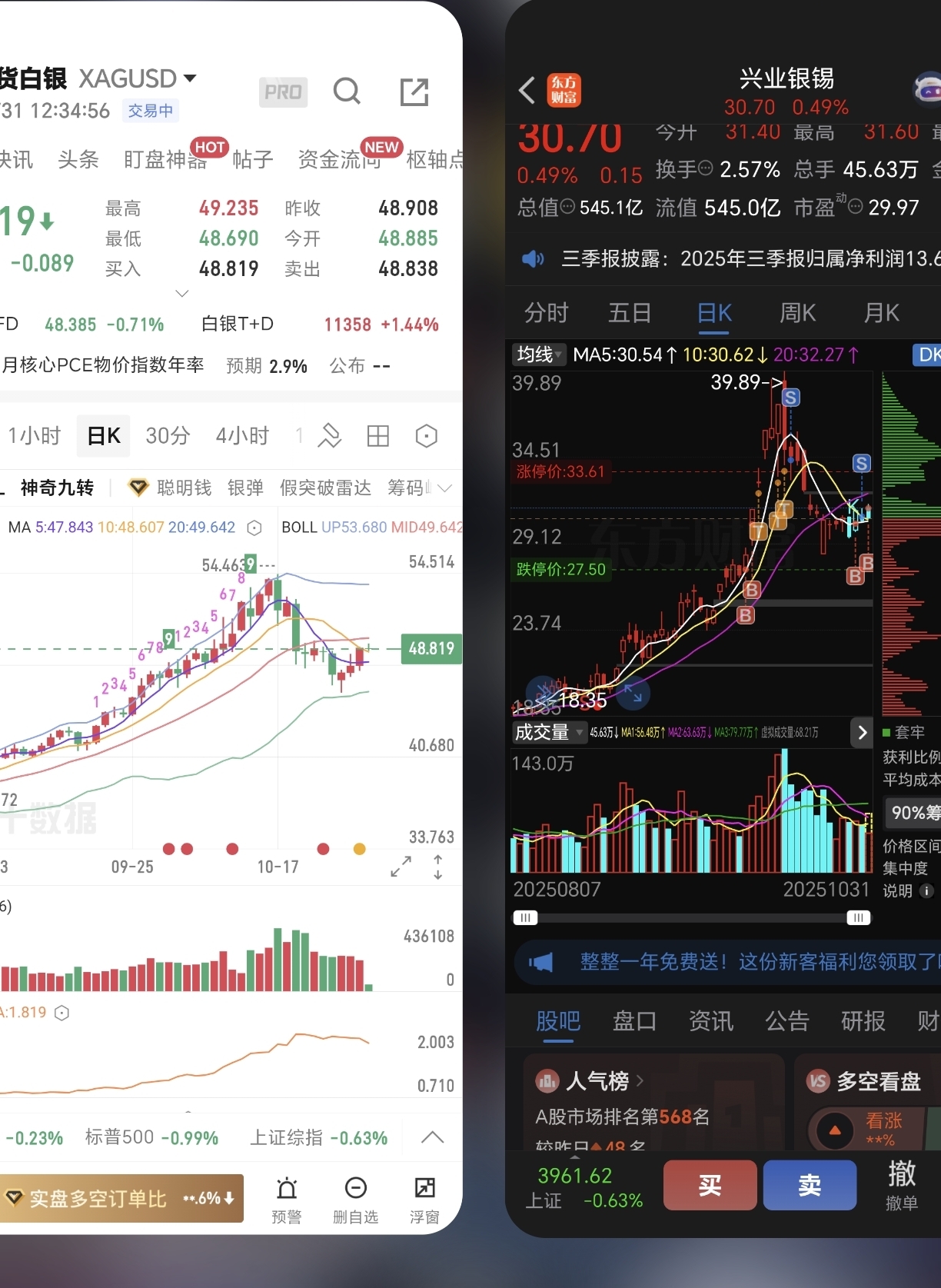This screenshot has height=1288, width=941.
Task: Tap the PRO badge icon
Action: (x=284, y=92)
